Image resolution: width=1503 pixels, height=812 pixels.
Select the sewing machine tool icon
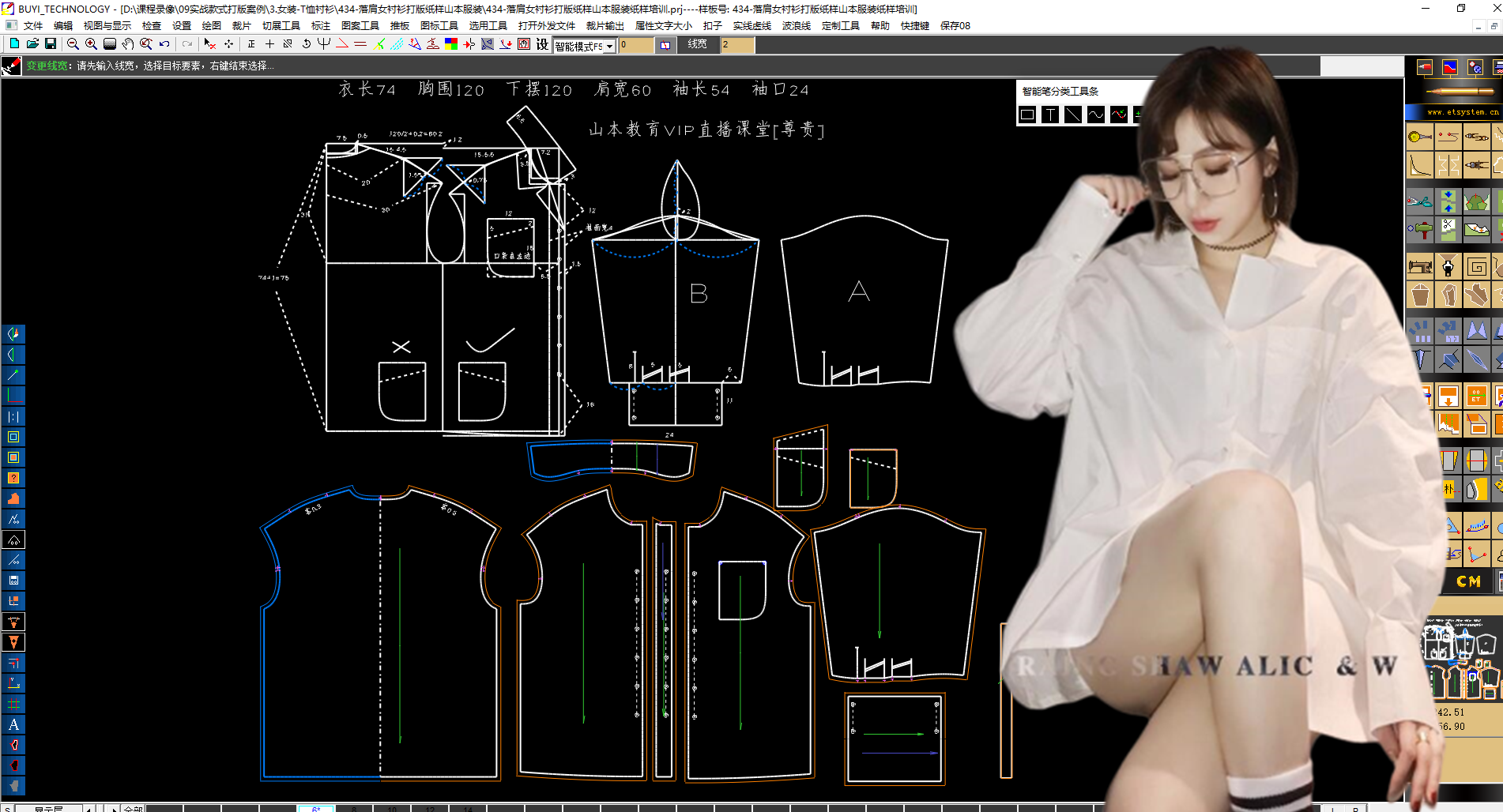[x=1420, y=267]
